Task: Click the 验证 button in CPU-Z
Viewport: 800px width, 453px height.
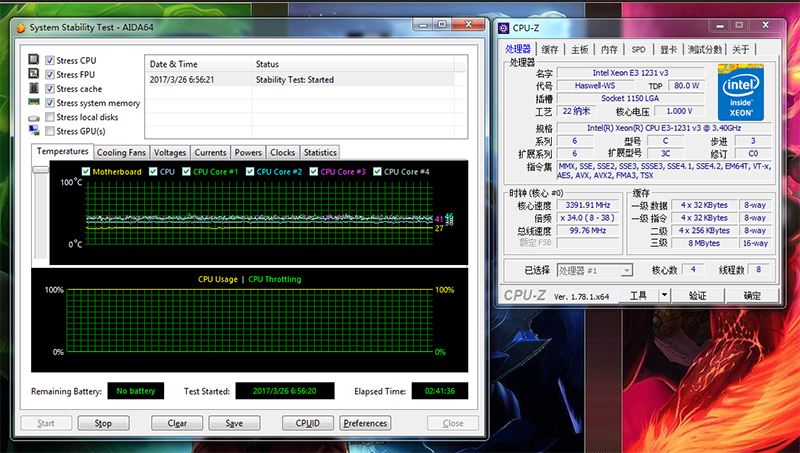Action: click(x=697, y=295)
